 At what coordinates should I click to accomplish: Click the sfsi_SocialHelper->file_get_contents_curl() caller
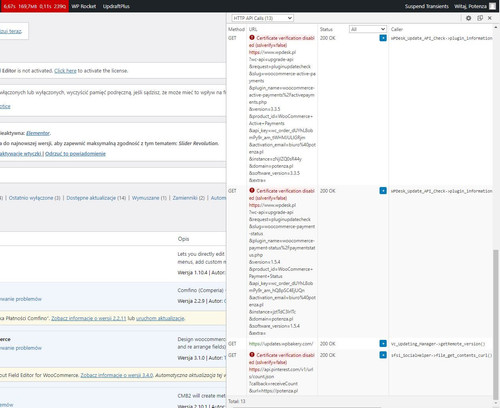pyautogui.click(x=441, y=355)
